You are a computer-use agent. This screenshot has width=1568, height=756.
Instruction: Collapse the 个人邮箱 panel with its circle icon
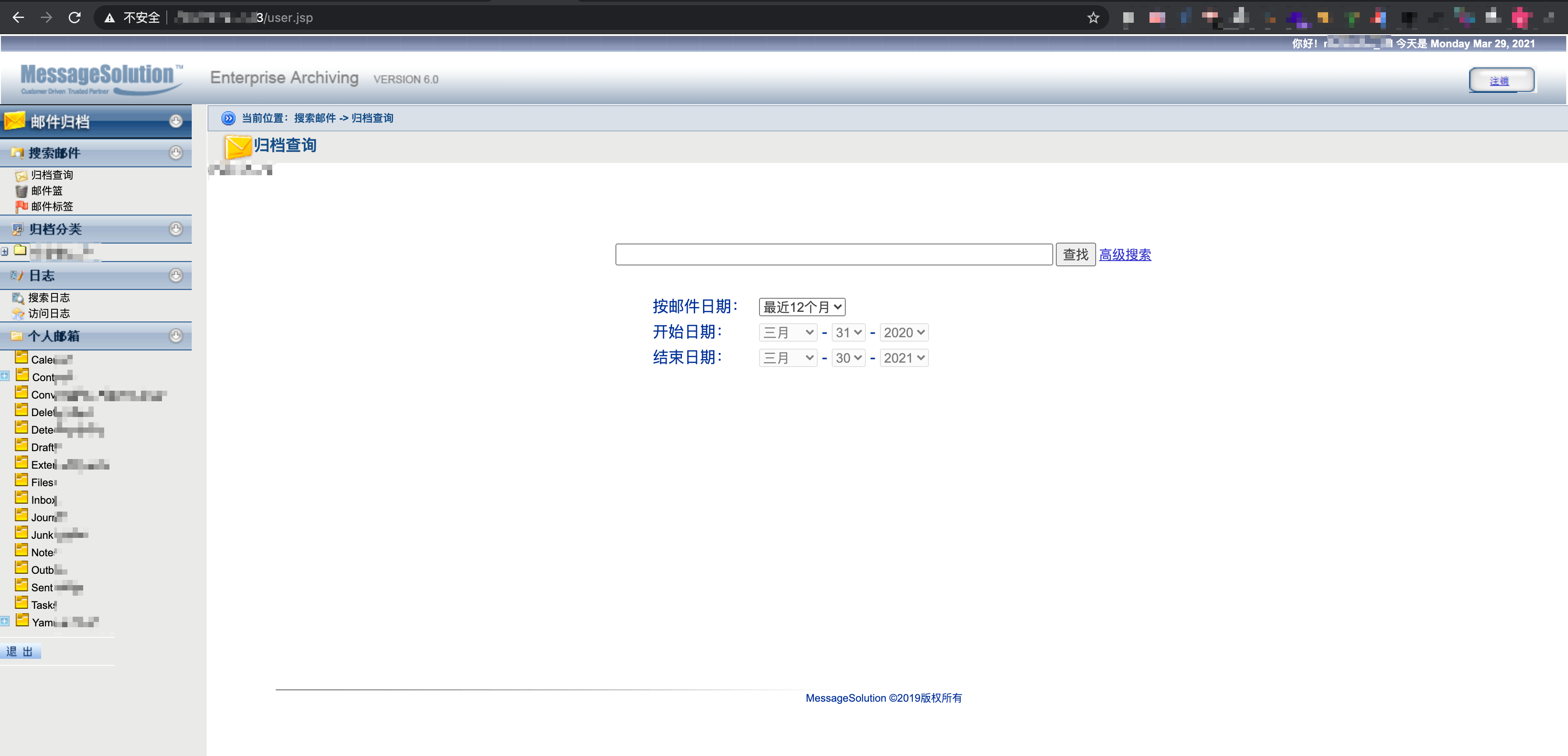[x=176, y=336]
